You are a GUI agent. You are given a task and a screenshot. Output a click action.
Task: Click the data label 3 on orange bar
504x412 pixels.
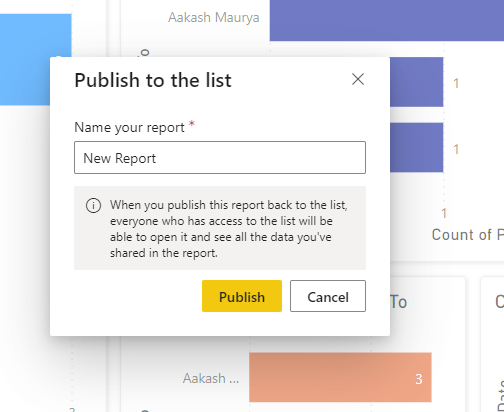(419, 379)
